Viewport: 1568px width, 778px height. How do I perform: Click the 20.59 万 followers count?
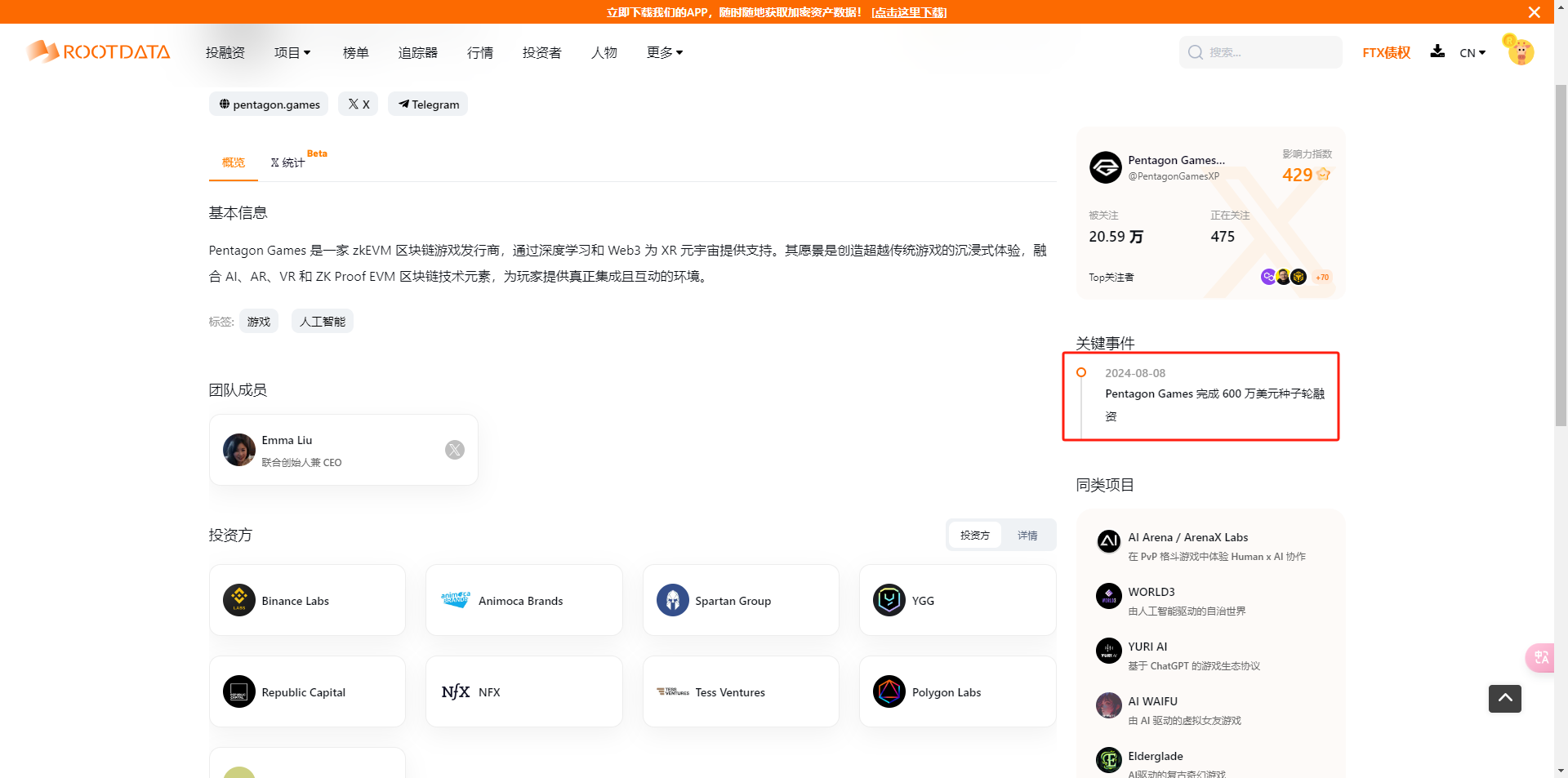pos(1116,237)
